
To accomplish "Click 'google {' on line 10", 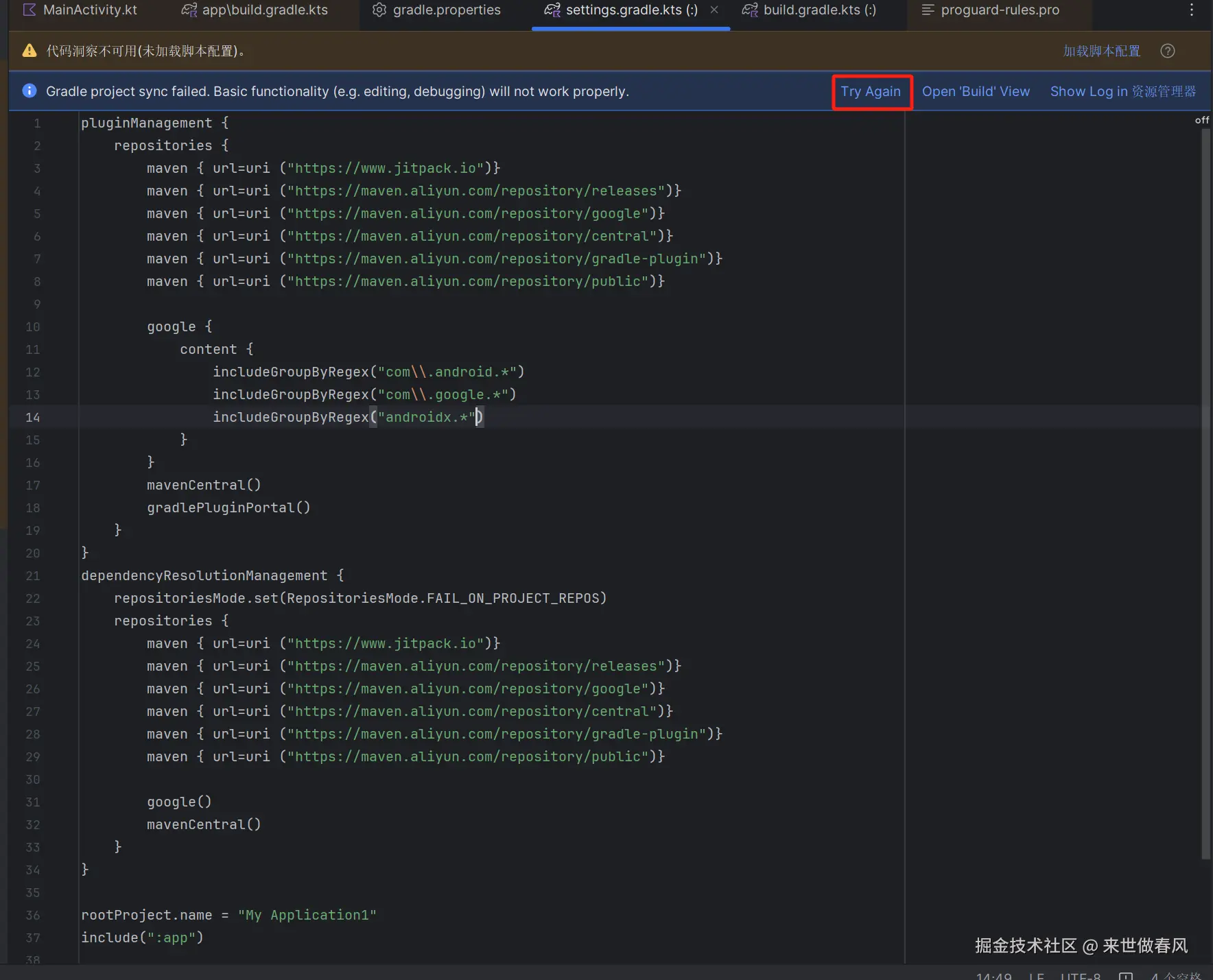I will (x=180, y=326).
